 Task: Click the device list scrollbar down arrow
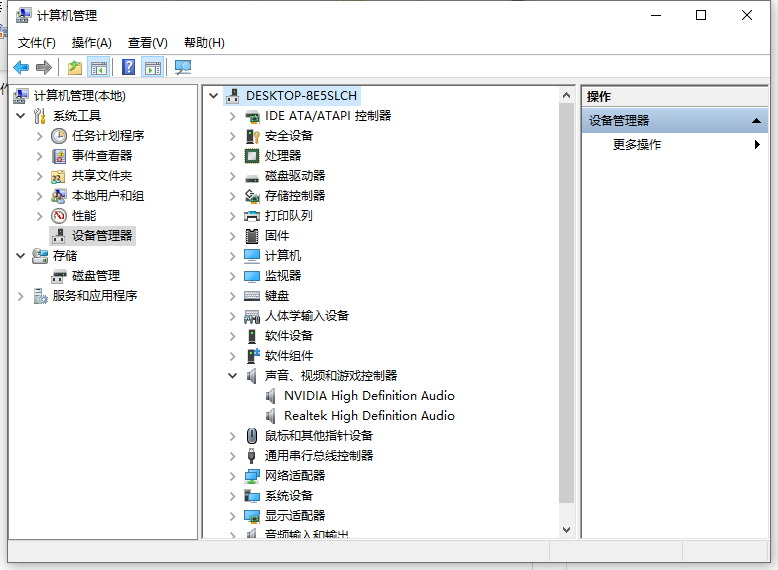(566, 530)
